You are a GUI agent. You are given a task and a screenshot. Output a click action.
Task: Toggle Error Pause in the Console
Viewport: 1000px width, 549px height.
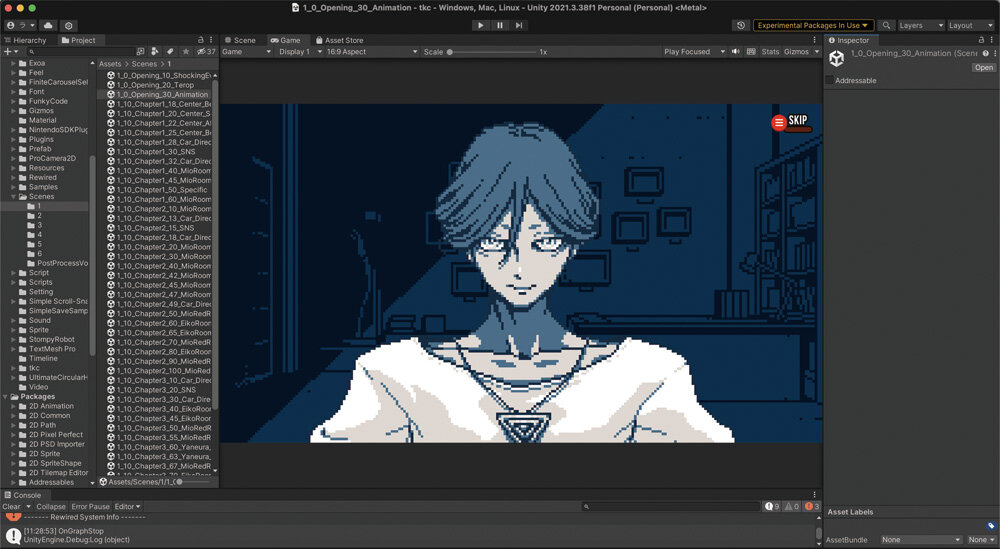point(90,506)
